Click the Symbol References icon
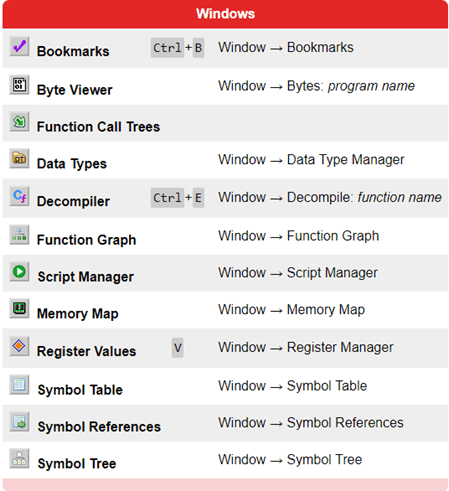The width and height of the screenshot is (449, 491). 19,422
